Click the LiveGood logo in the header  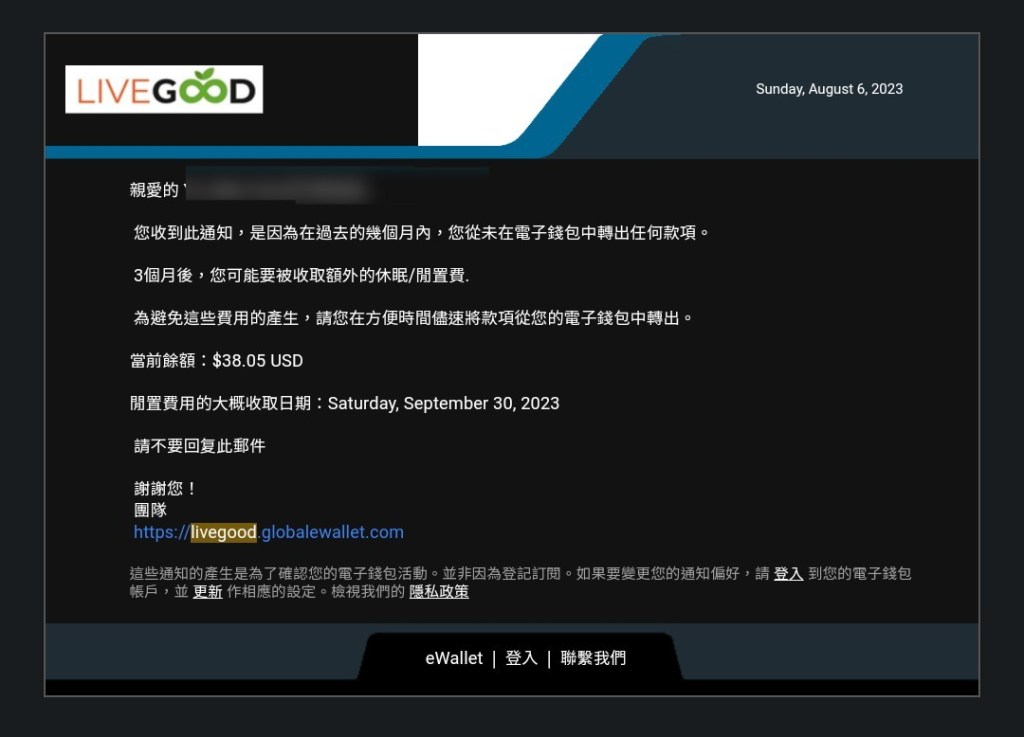(164, 90)
